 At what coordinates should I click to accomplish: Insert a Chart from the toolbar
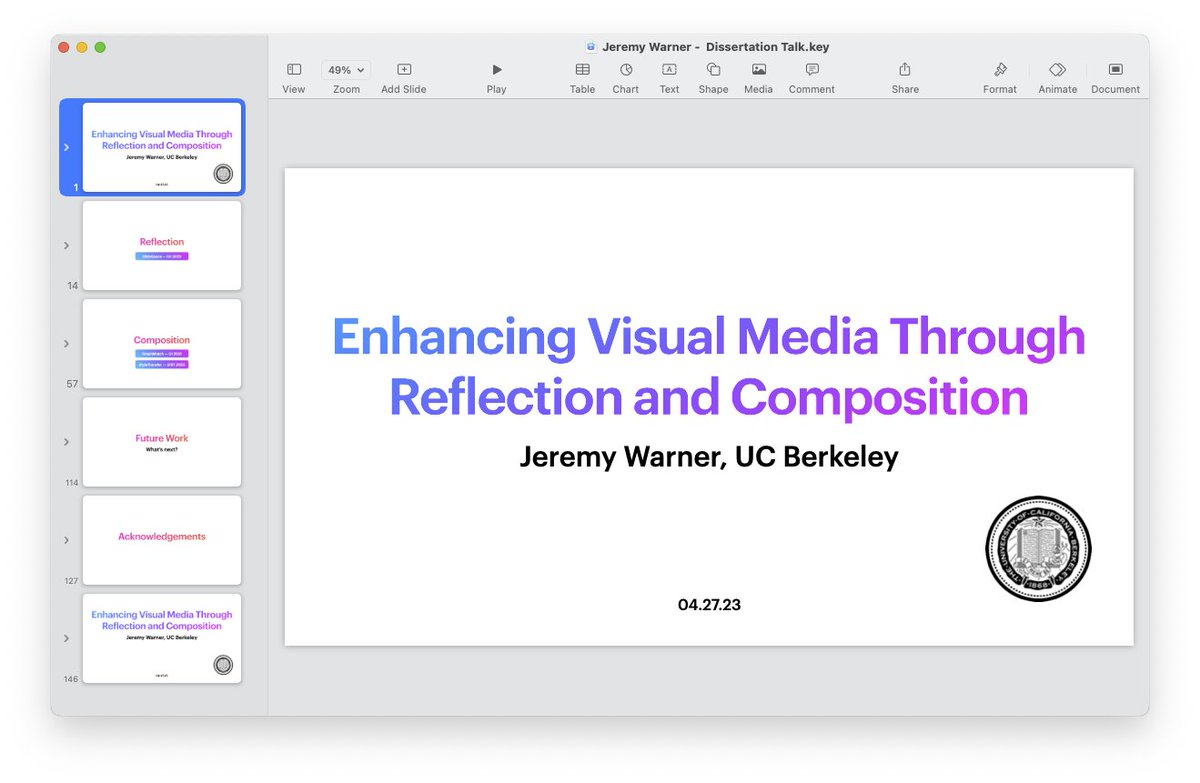(x=626, y=78)
